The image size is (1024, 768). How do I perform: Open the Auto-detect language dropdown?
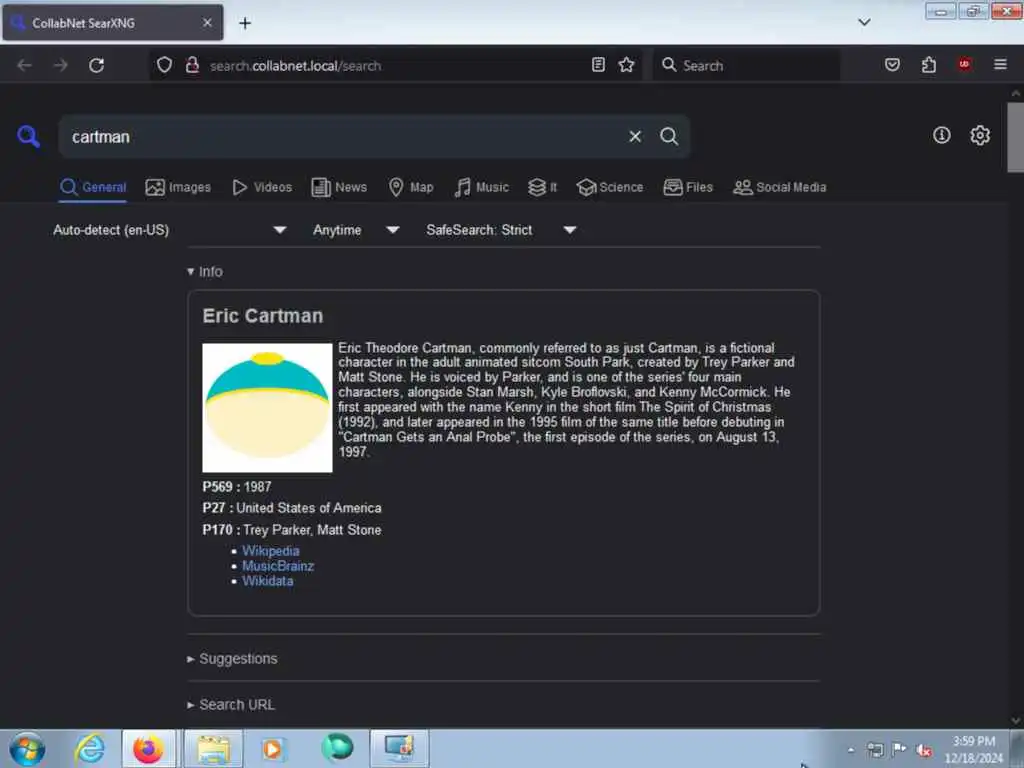coord(170,230)
